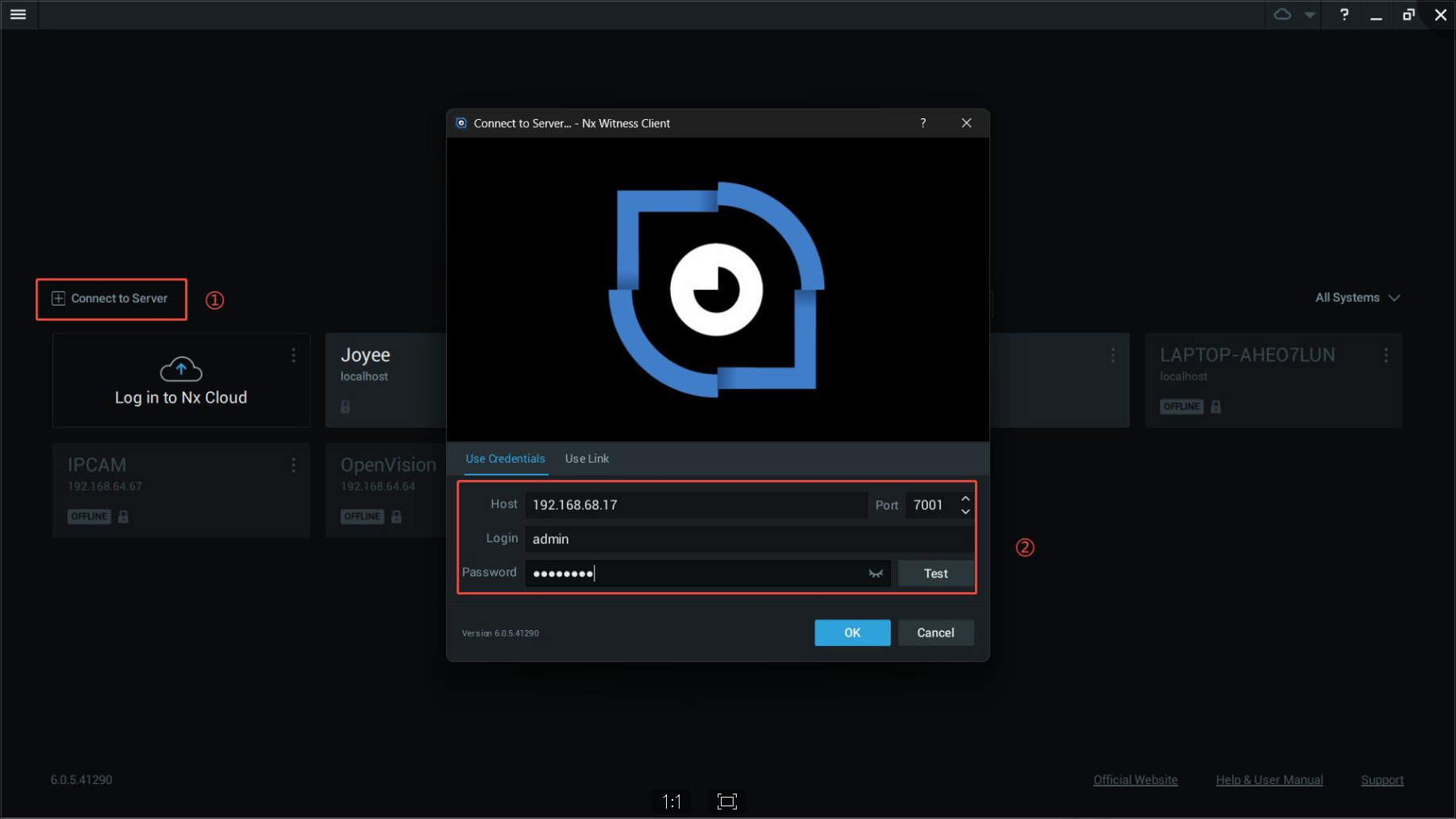Viewport: 1456px width, 819px height.
Task: Expand the cloud dropdown arrow in title bar
Action: 1310,15
